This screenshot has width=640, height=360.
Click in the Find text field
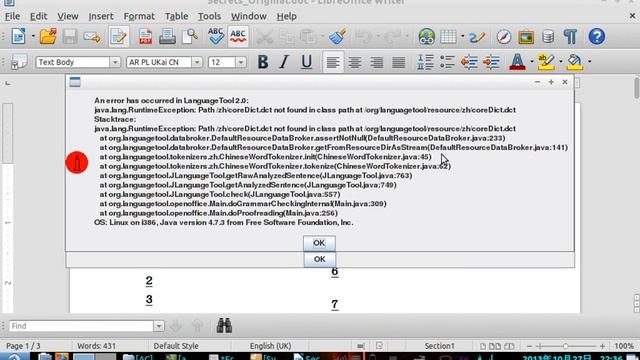coord(81,326)
